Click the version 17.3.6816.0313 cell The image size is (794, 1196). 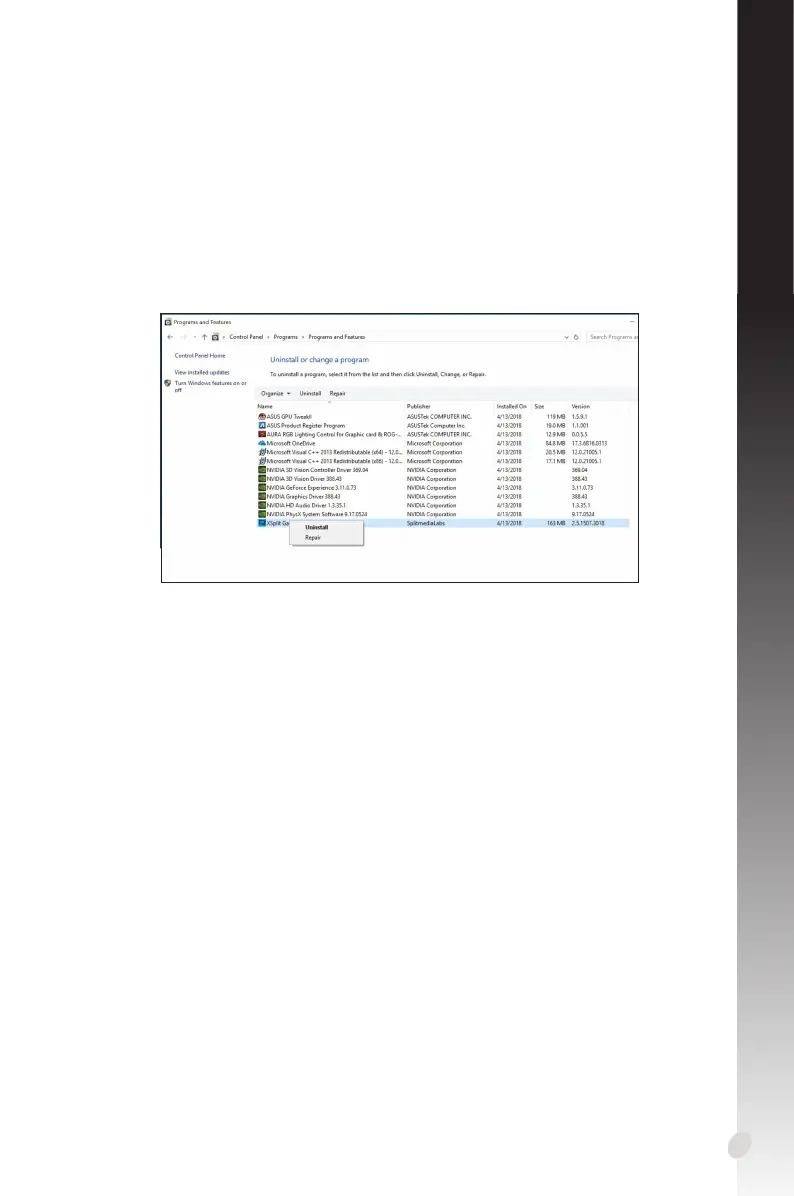(x=590, y=443)
